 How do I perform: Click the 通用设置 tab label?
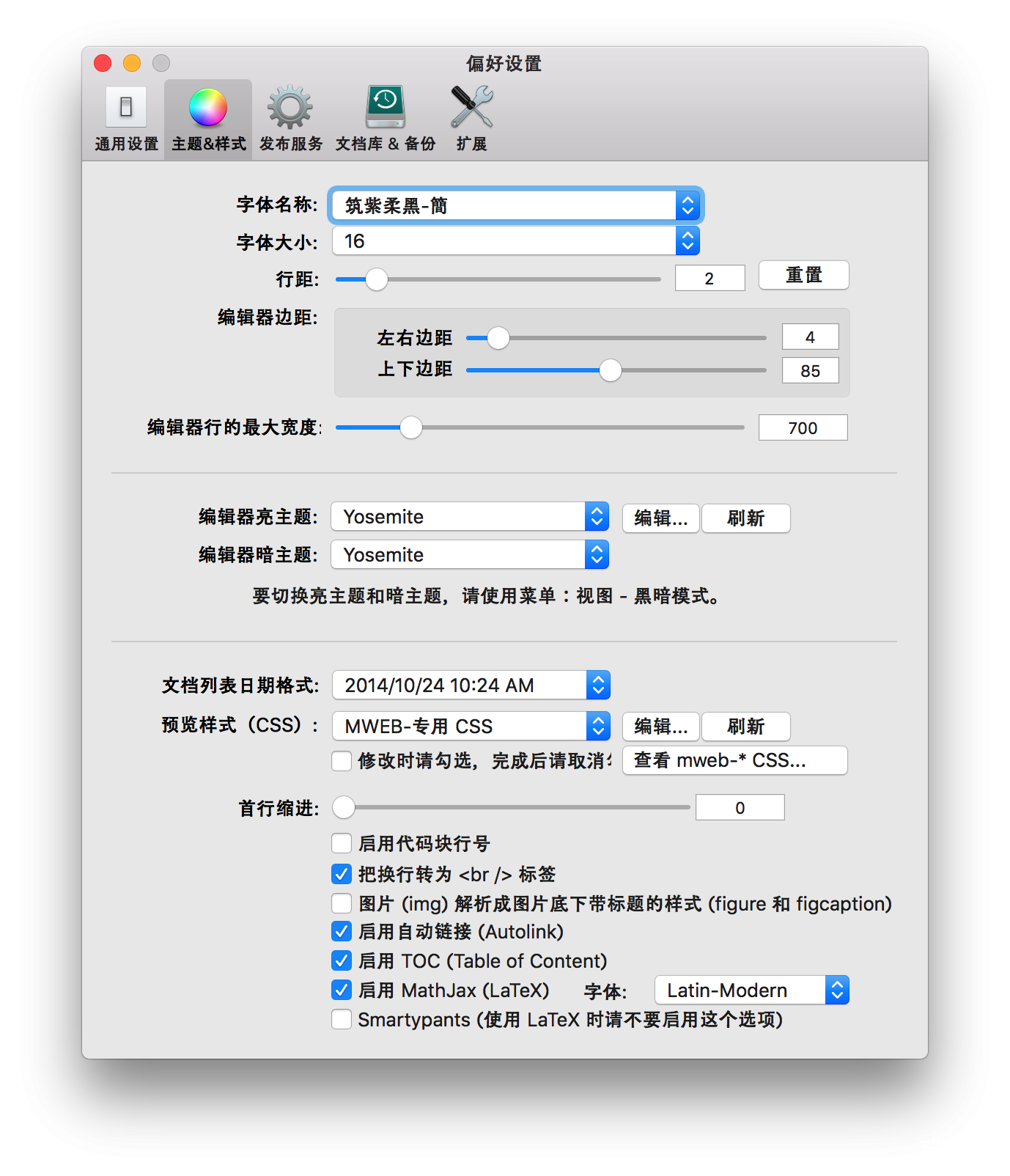point(126,144)
